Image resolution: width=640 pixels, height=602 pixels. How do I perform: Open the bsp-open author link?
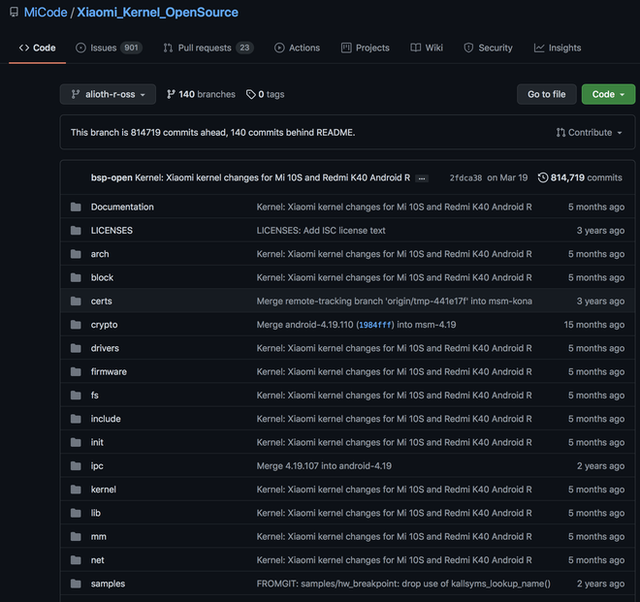(111, 178)
